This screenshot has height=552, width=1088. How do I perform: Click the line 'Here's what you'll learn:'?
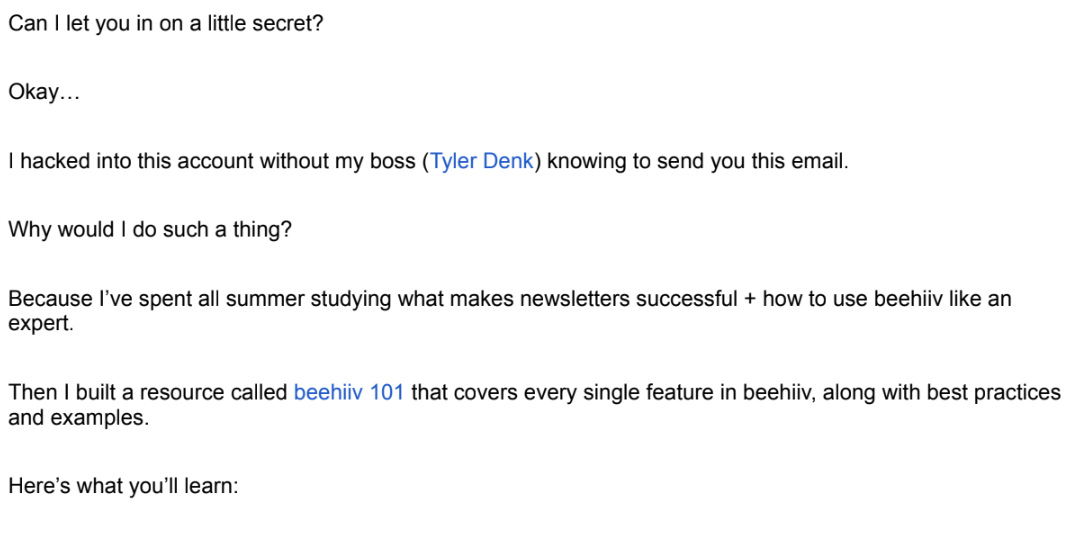click(x=123, y=485)
